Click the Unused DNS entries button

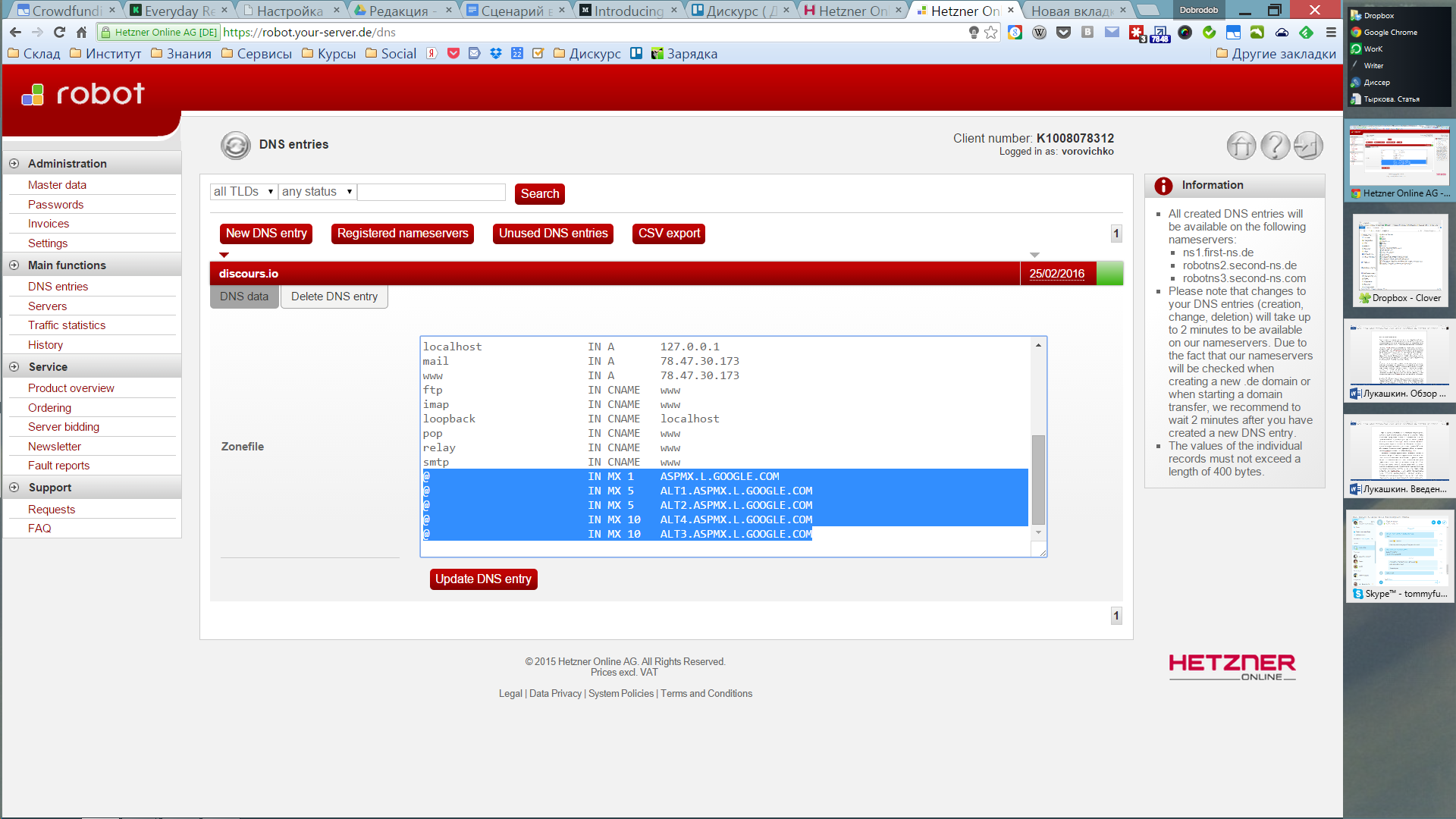click(554, 234)
